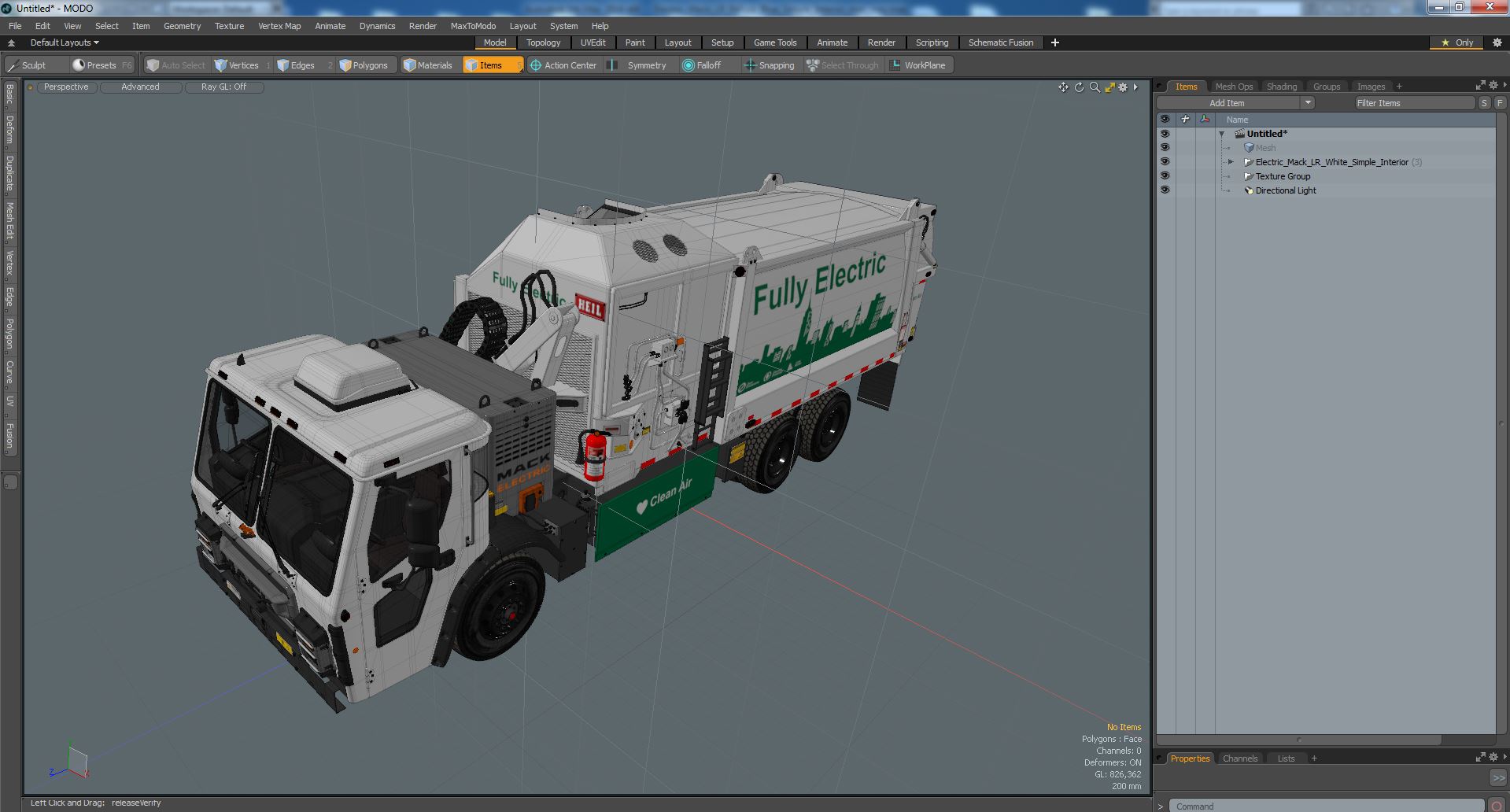Click the Command input field

pyautogui.click(x=1326, y=806)
